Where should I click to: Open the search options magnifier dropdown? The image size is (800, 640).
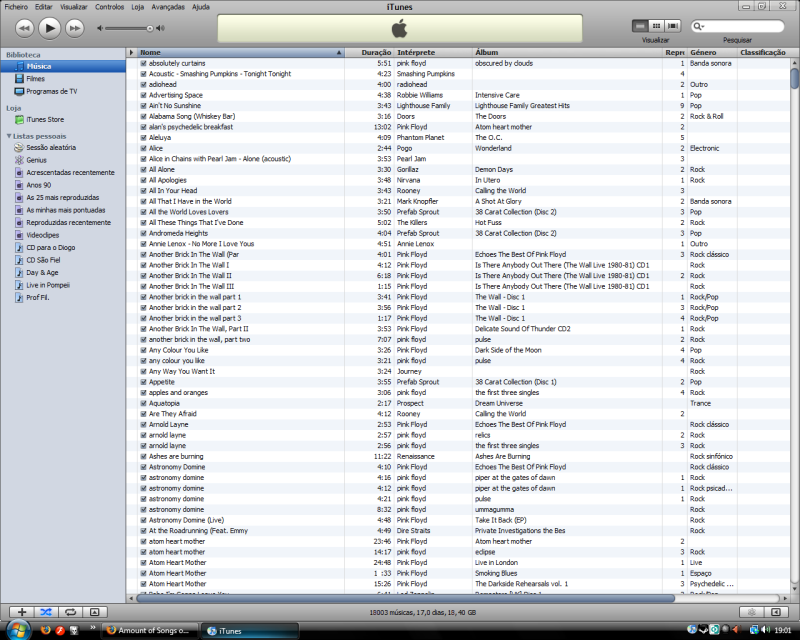point(698,26)
